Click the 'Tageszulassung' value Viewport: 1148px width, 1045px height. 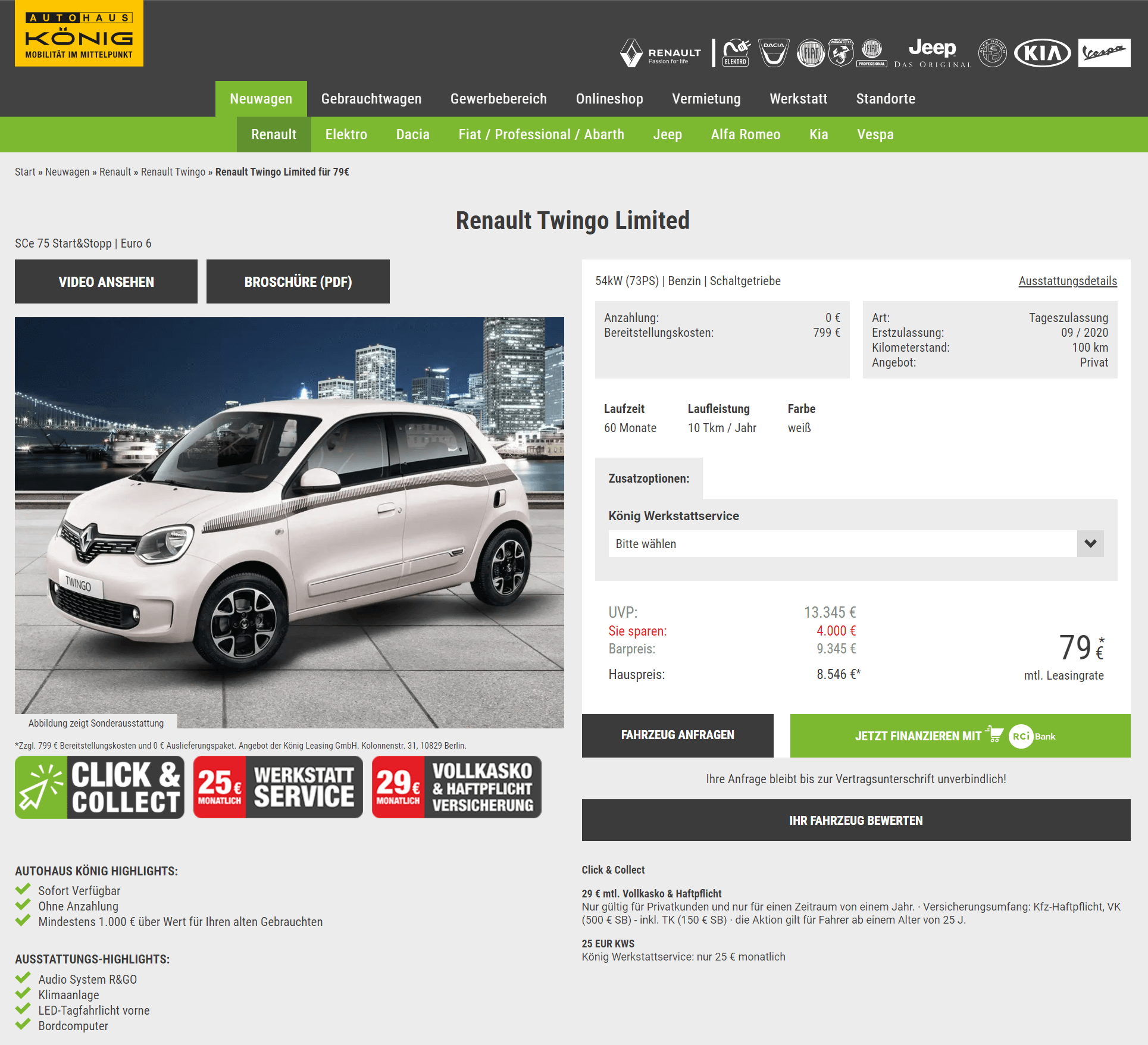1068,318
